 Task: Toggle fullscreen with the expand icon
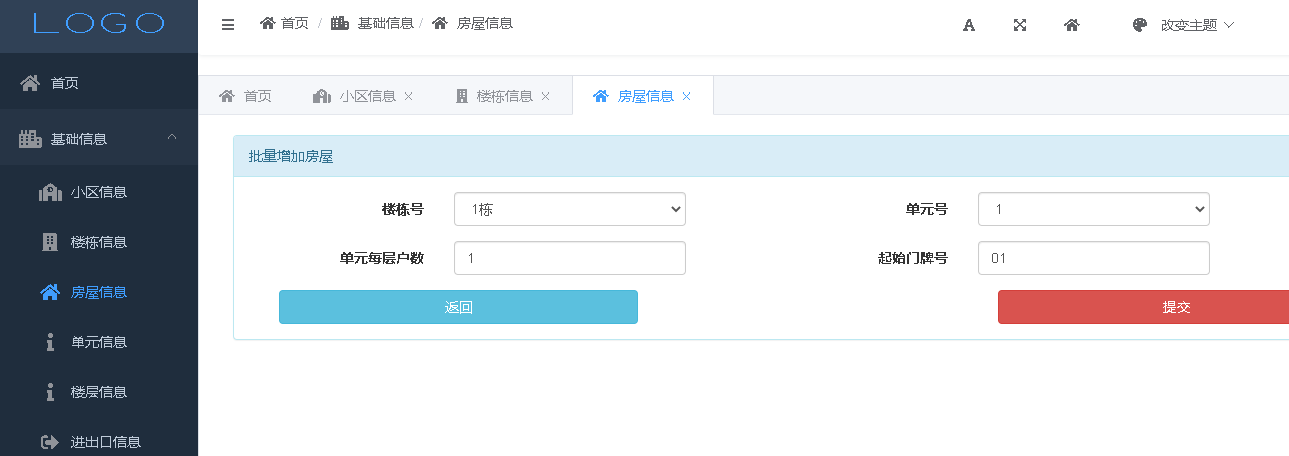pos(1020,25)
